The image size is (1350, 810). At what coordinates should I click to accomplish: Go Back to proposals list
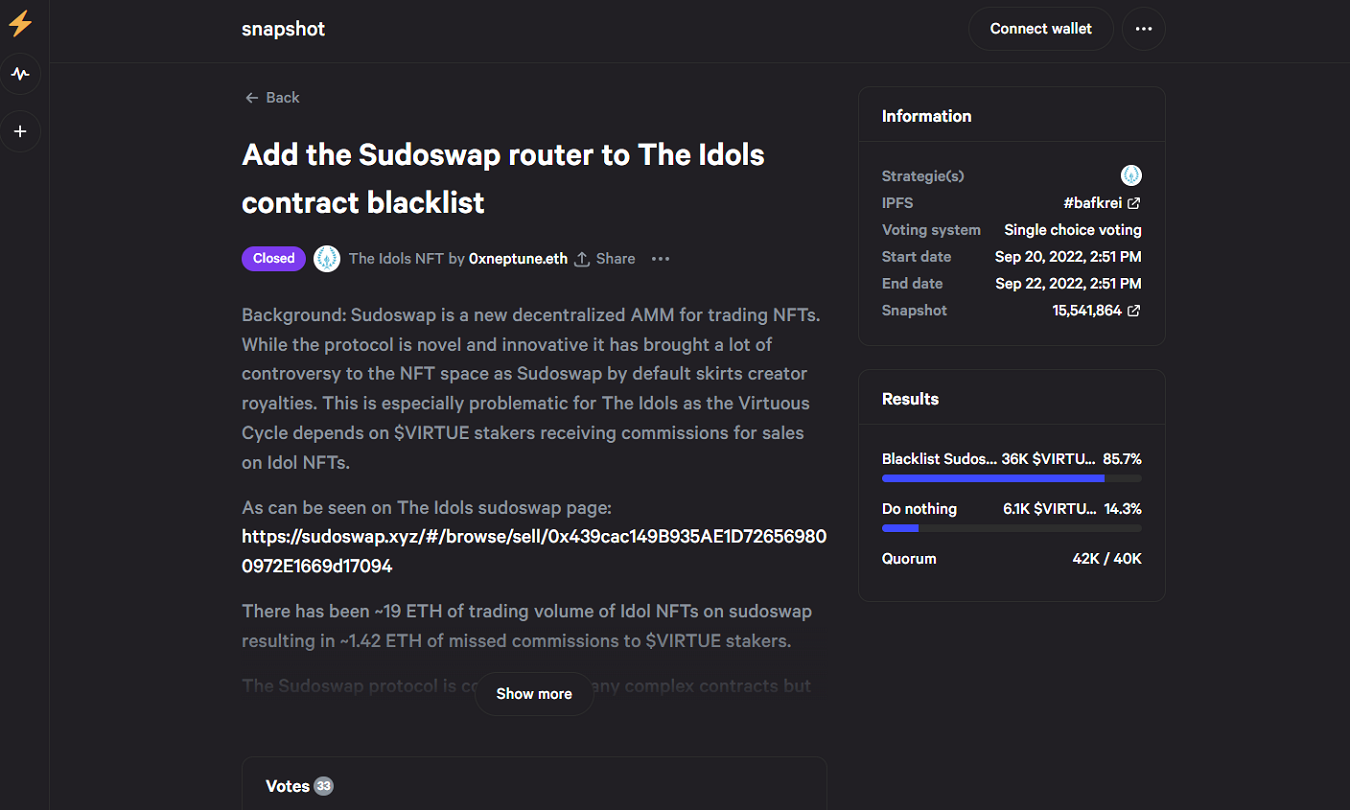click(272, 98)
